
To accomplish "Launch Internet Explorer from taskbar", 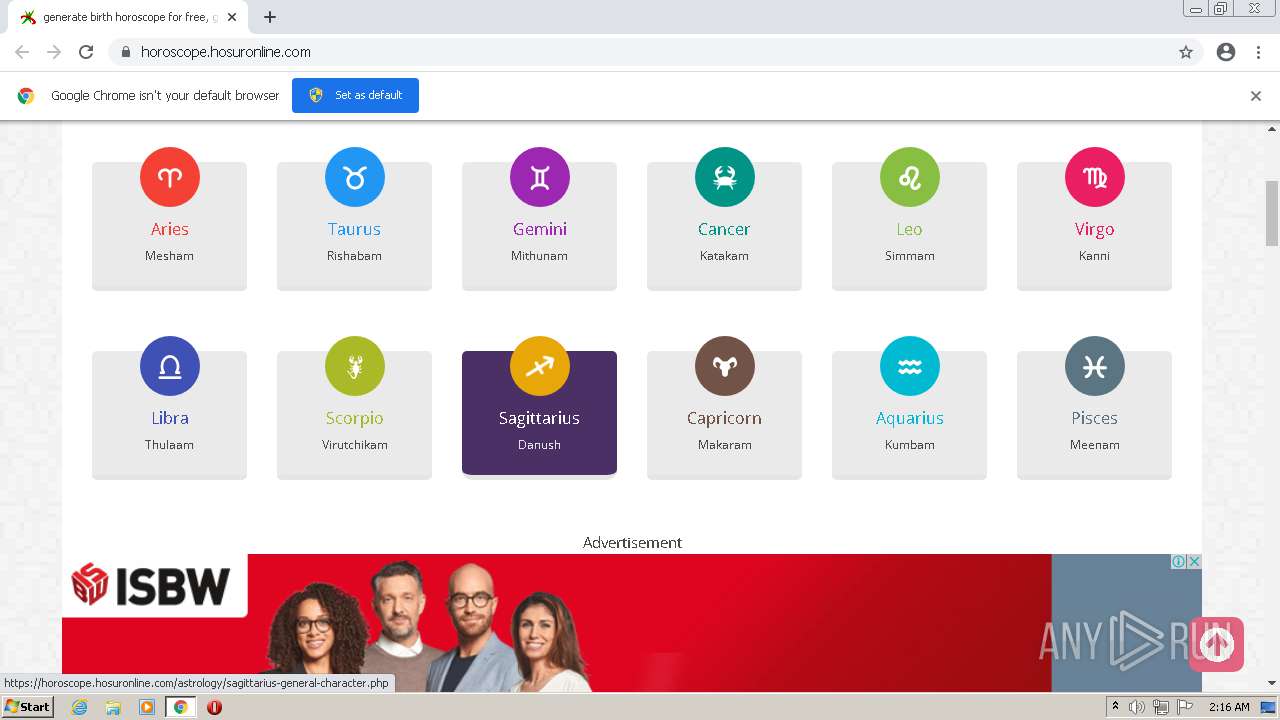I will point(80,707).
